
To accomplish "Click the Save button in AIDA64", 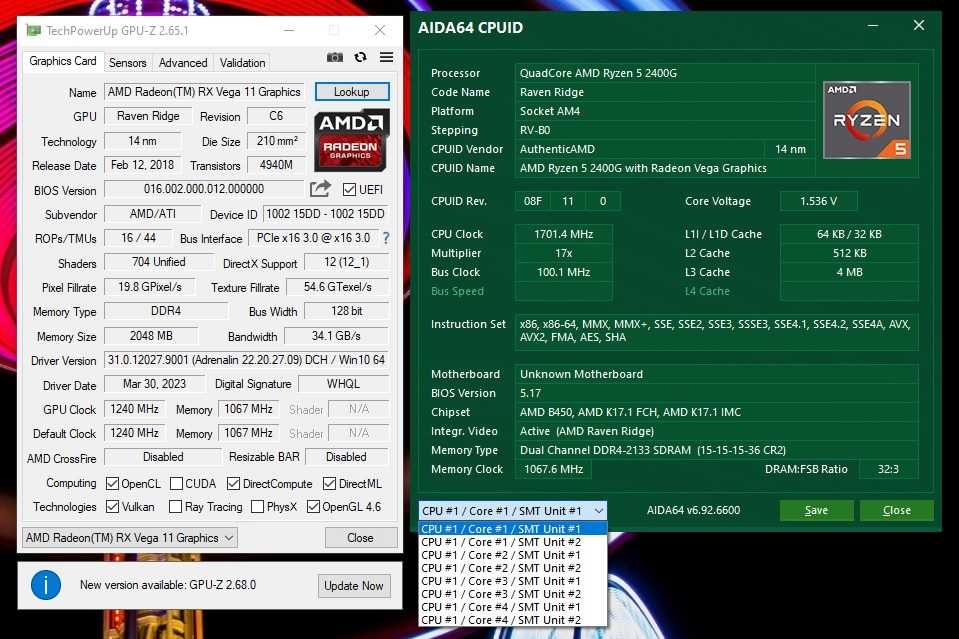I will (816, 510).
